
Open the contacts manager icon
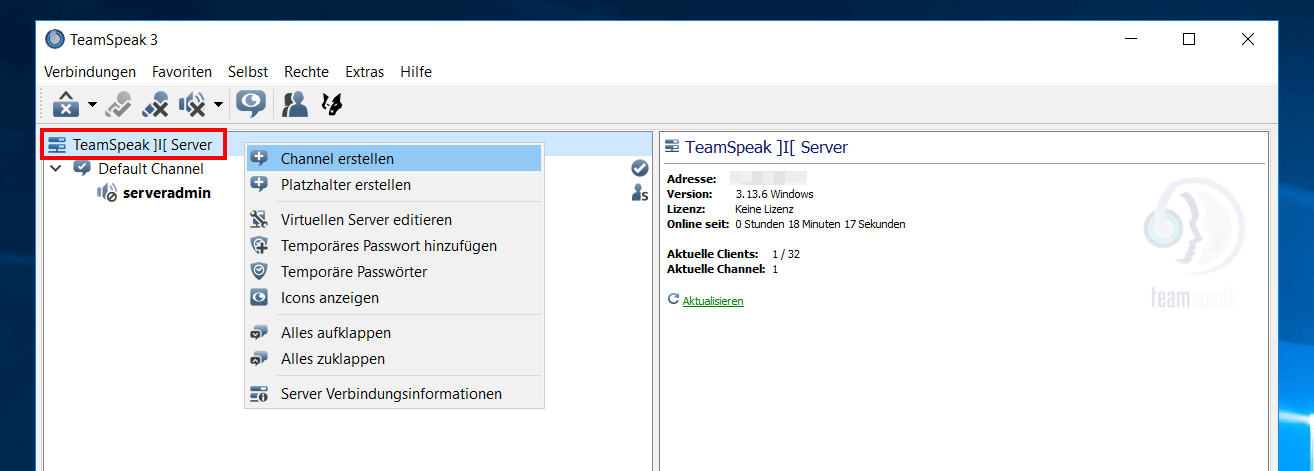coord(295,103)
